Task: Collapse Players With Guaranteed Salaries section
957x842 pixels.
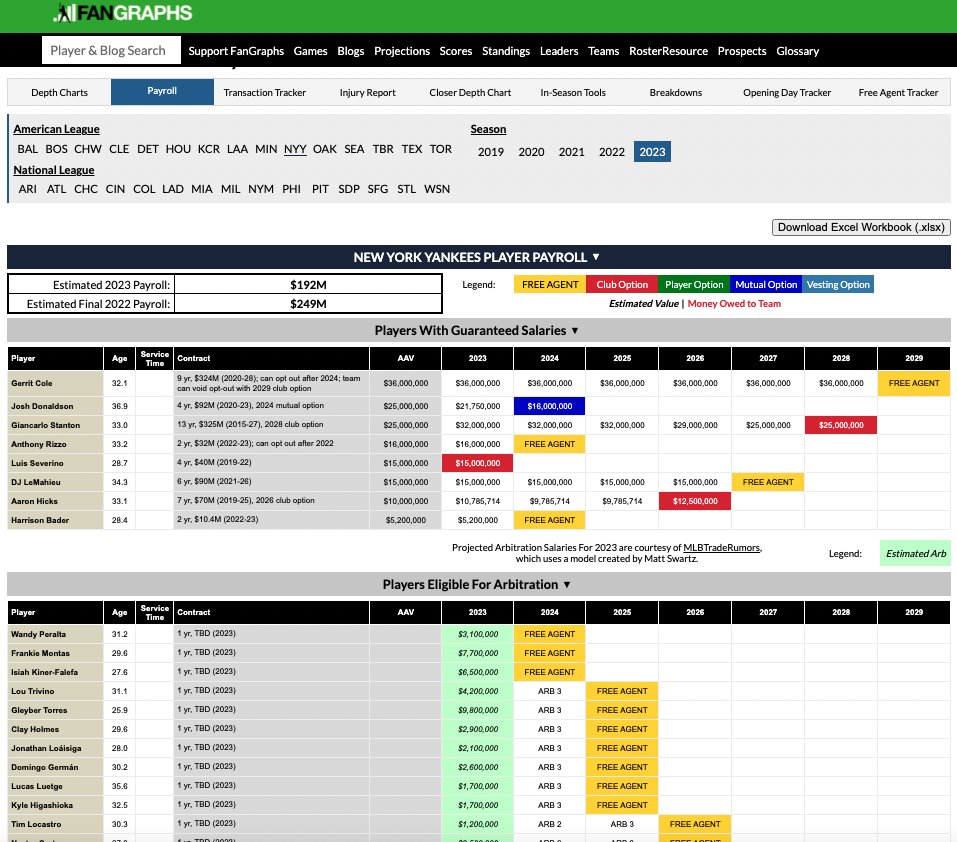Action: [x=477, y=331]
